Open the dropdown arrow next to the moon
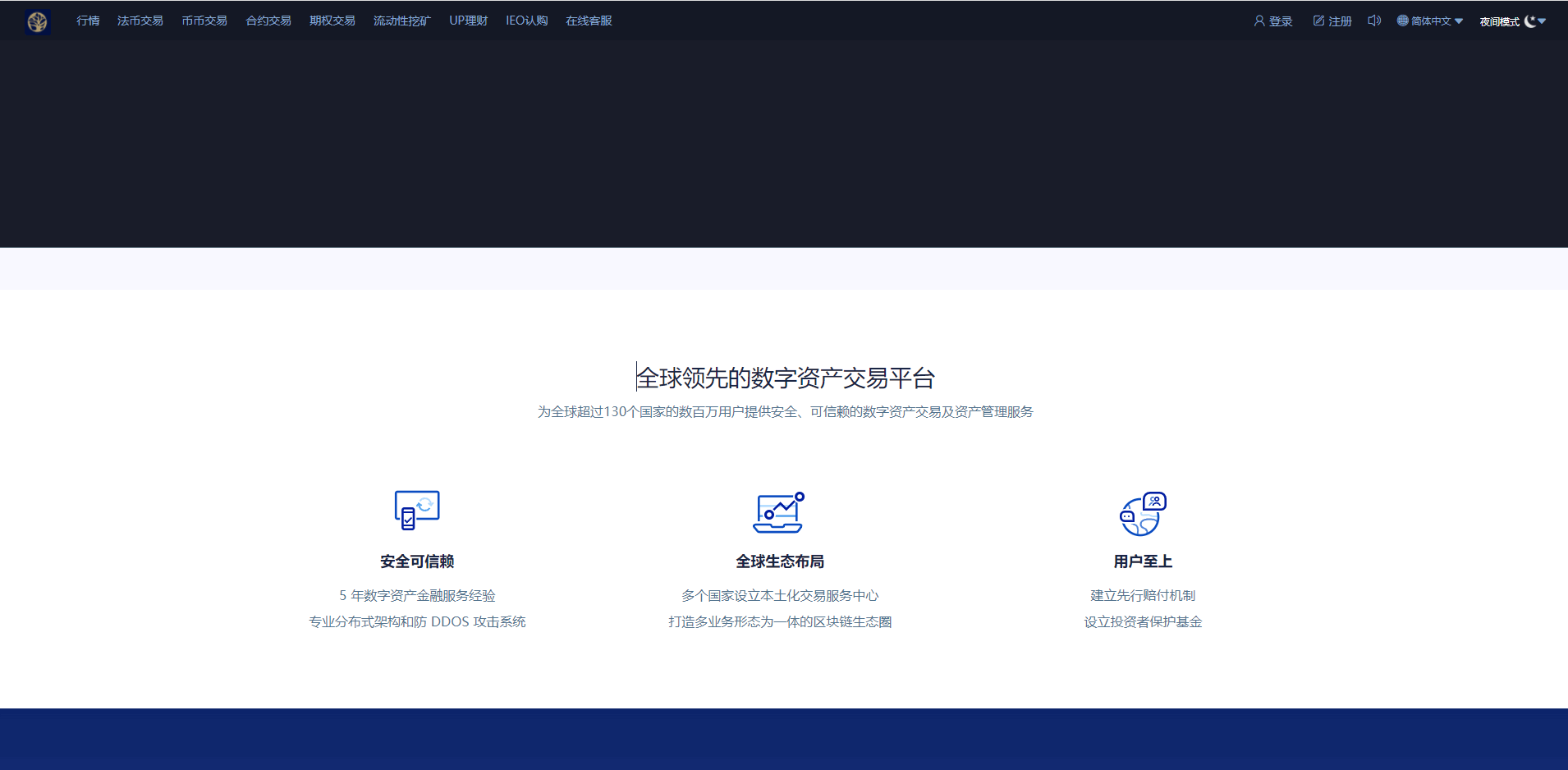 click(1543, 21)
